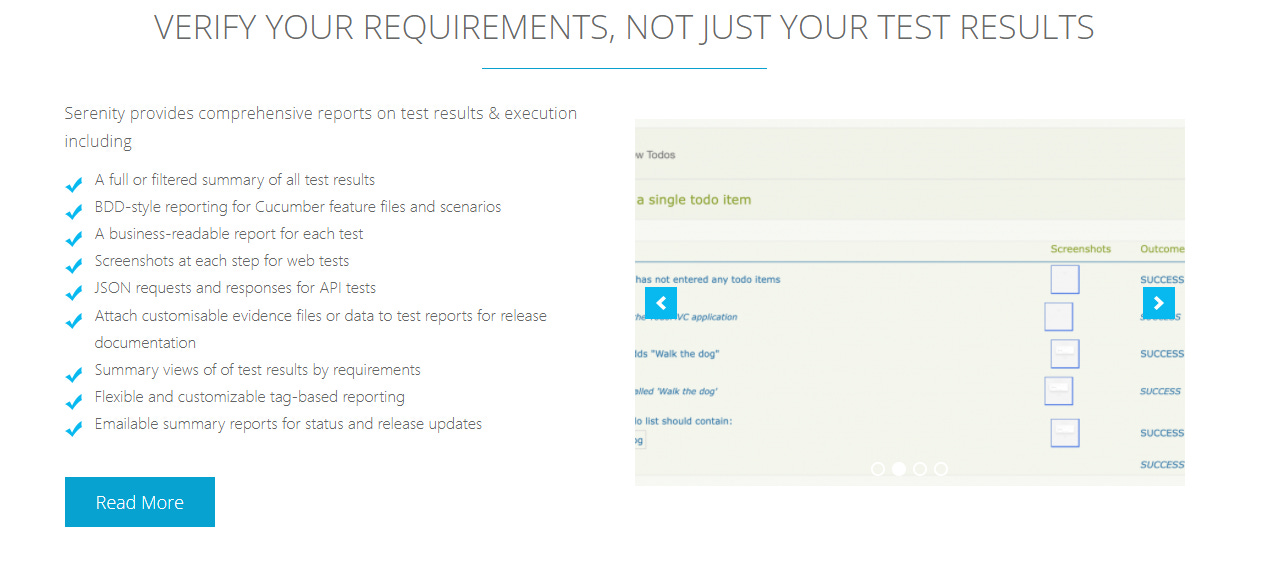The image size is (1270, 563).
Task: Select the active second carousel dot
Action: [x=899, y=468]
